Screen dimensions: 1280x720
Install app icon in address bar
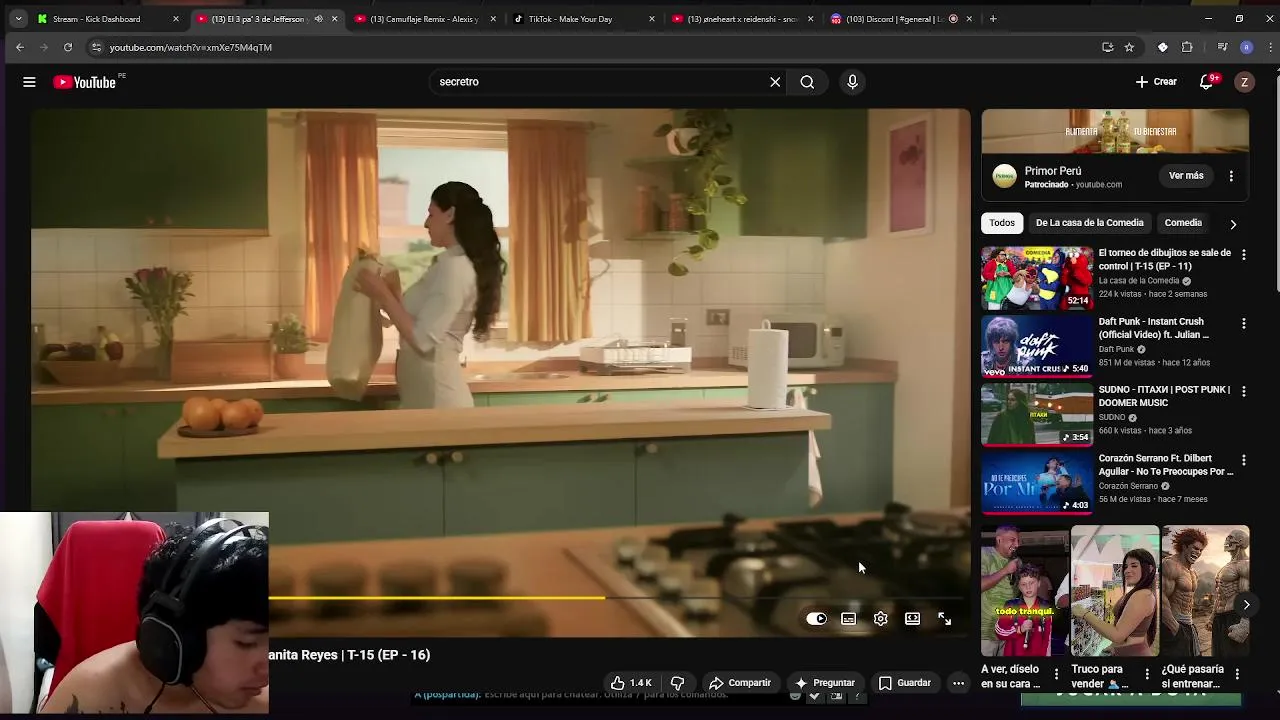click(x=1107, y=47)
